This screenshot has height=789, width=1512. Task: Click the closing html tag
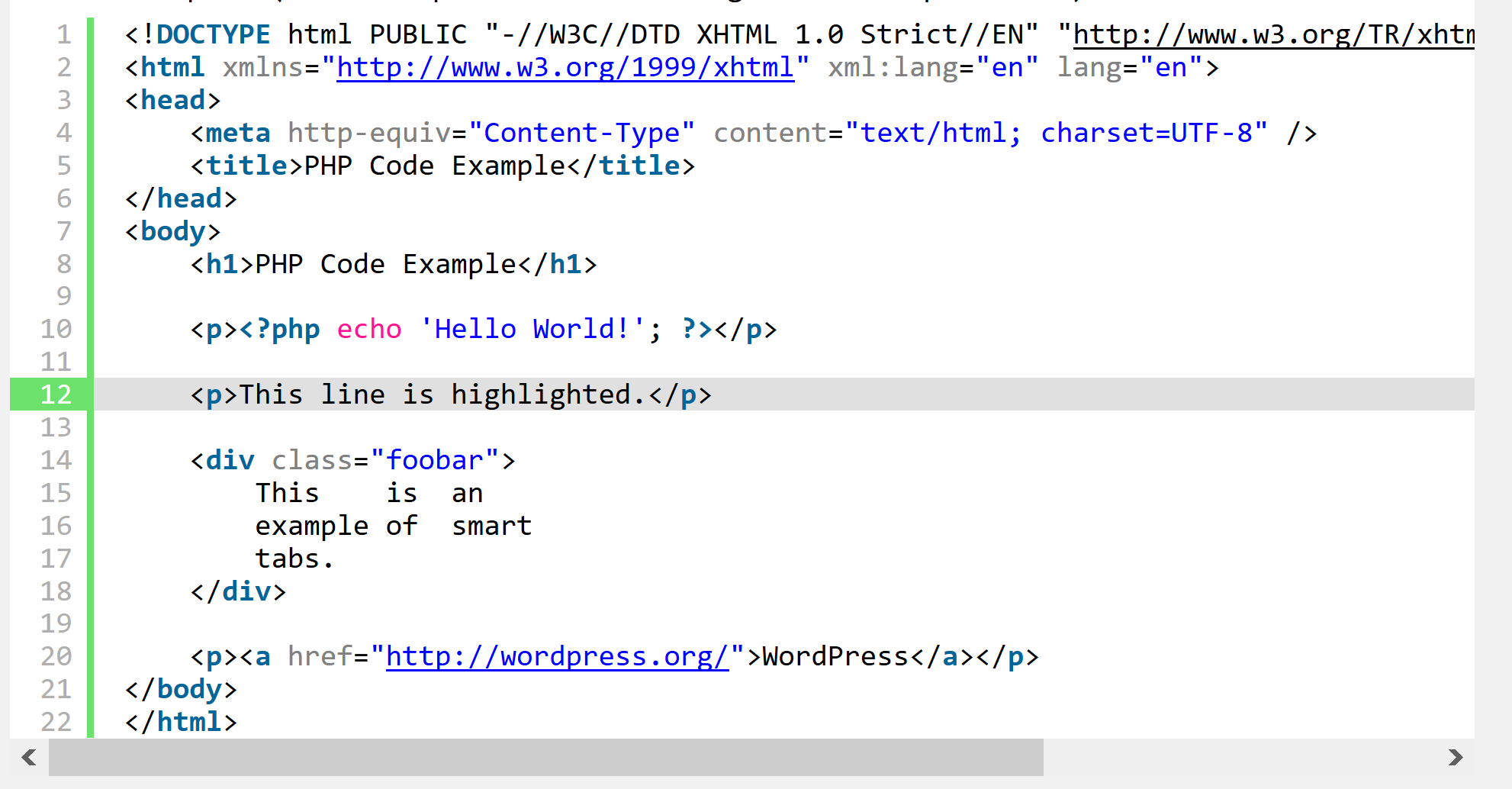[181, 722]
